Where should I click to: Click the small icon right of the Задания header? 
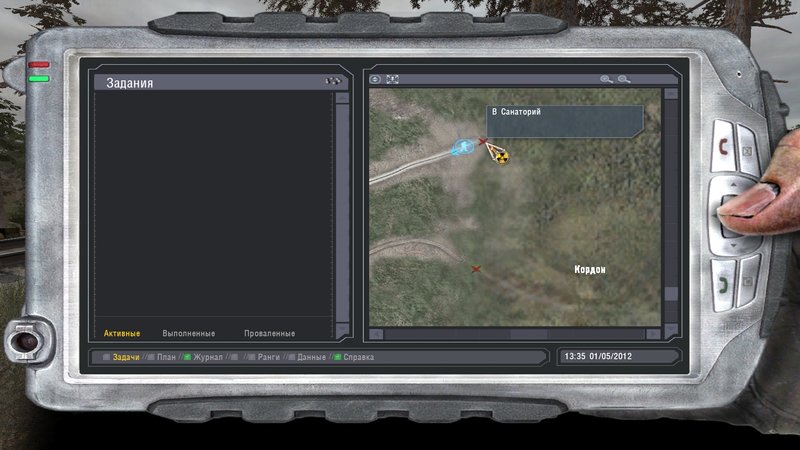[x=333, y=82]
